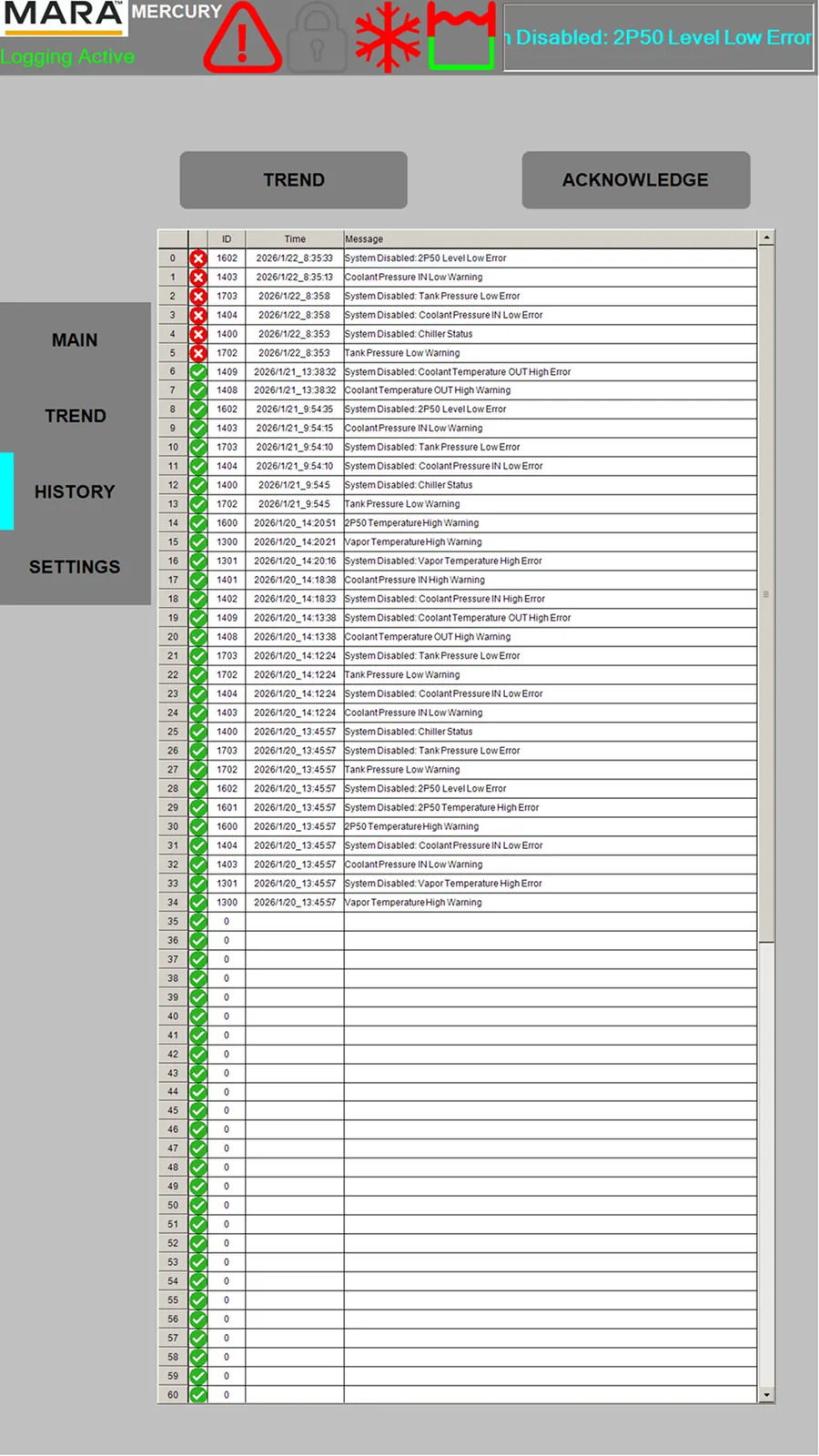Click the 'Logging Active' status text

point(67,56)
